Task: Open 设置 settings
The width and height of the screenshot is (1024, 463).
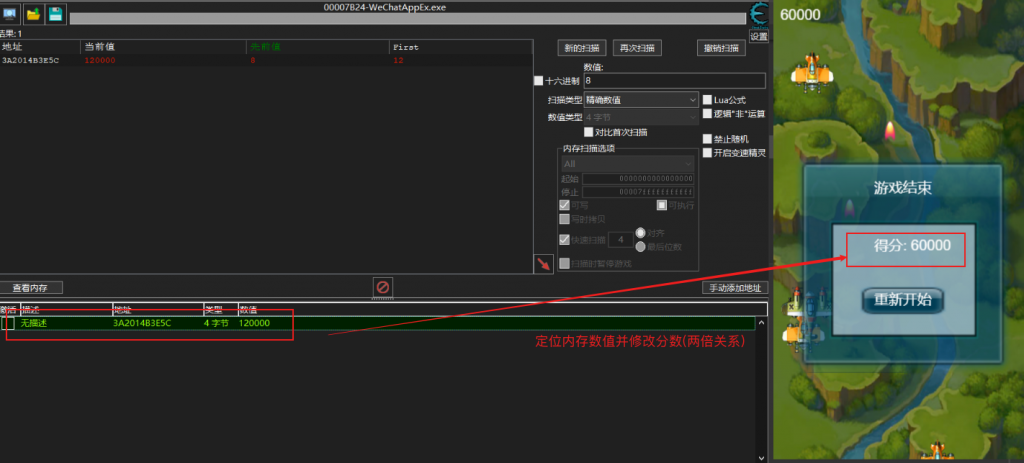Action: [x=758, y=37]
